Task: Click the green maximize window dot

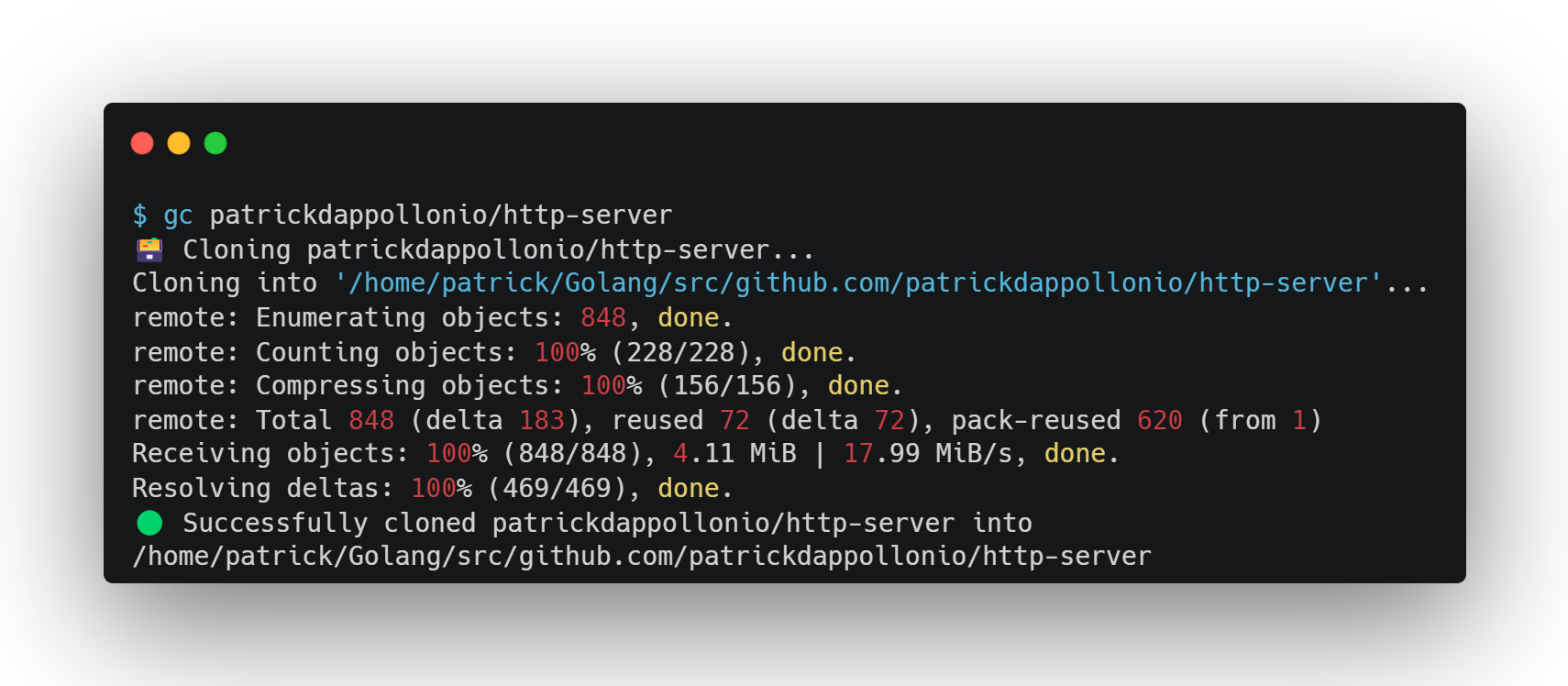Action: 215,143
